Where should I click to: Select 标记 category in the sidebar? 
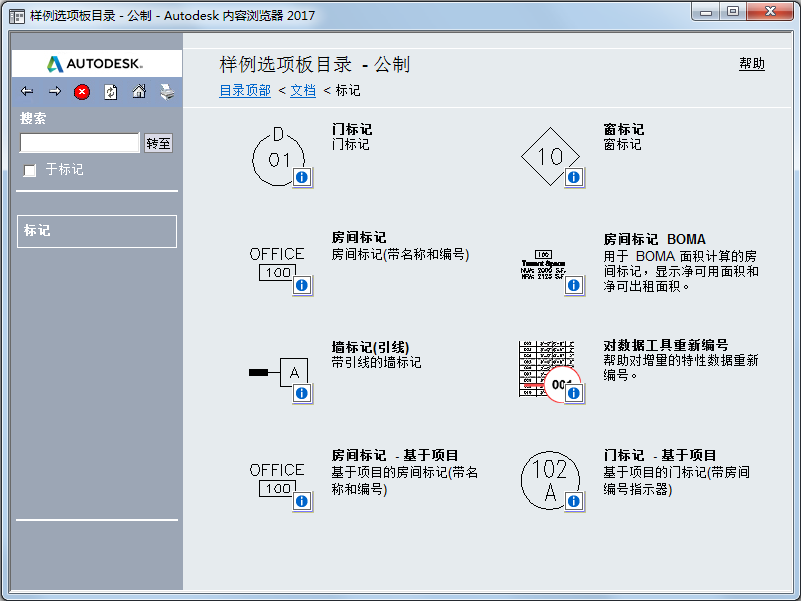(x=97, y=231)
